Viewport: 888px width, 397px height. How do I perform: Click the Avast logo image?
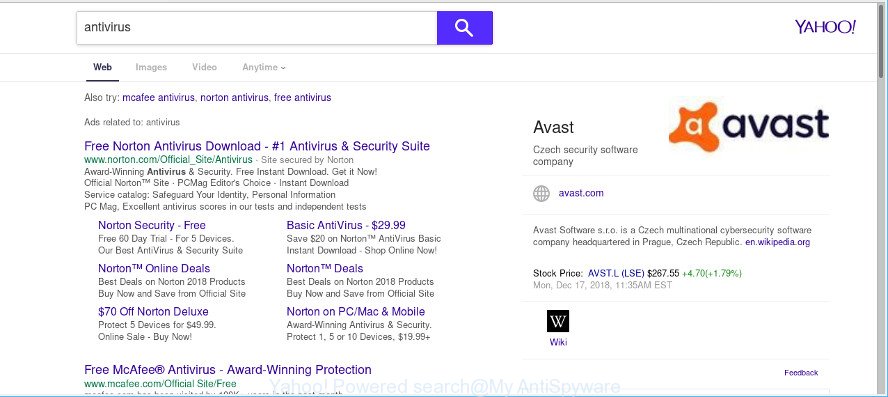[x=749, y=126]
